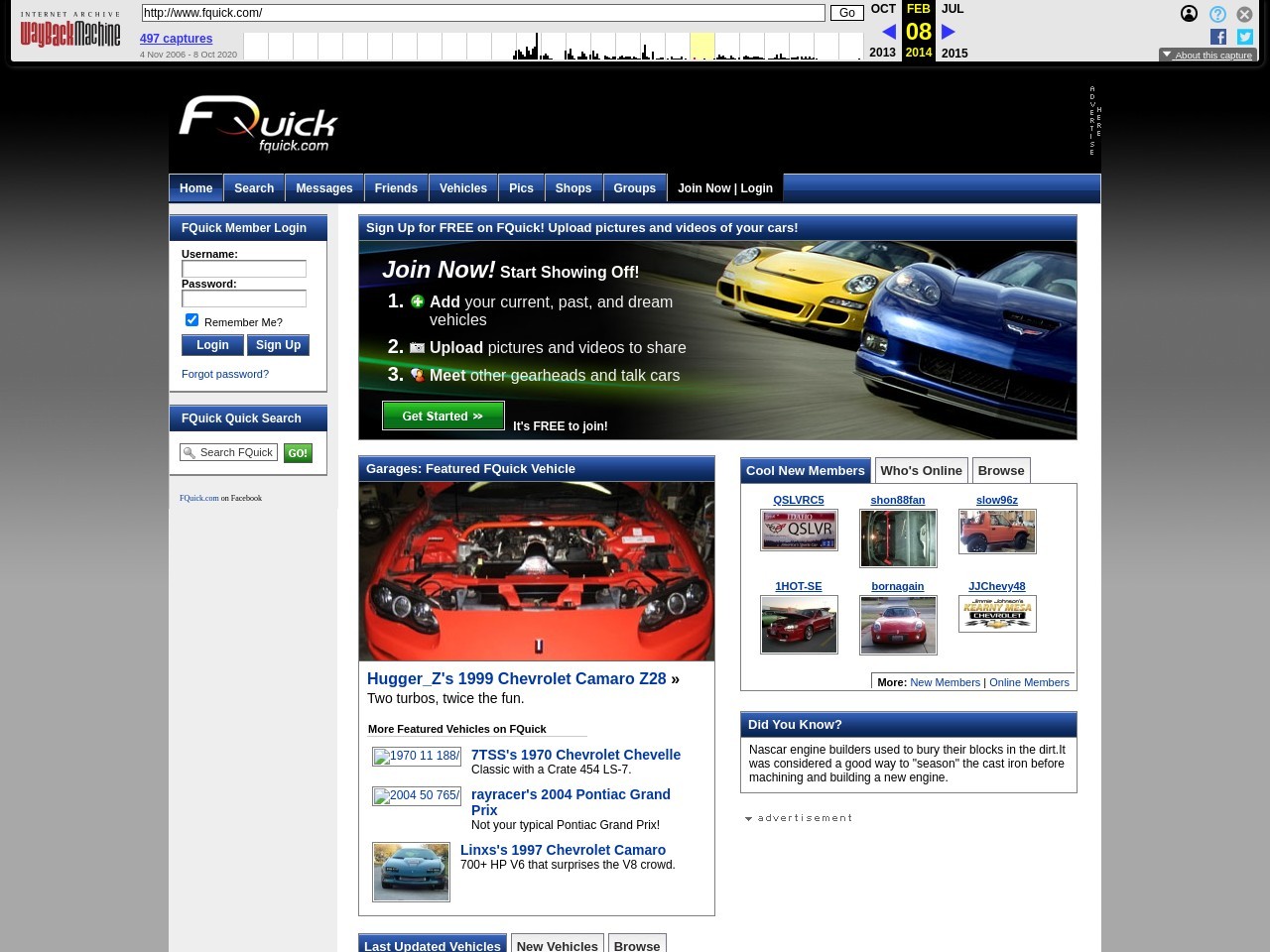Open Hugger_Z's 1999 Chevrolet Camaro Z28 link

pos(516,679)
